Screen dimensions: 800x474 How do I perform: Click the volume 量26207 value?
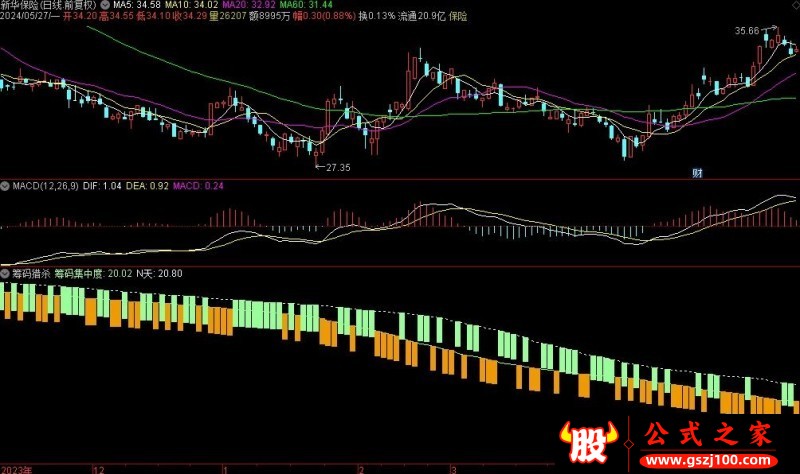228,16
